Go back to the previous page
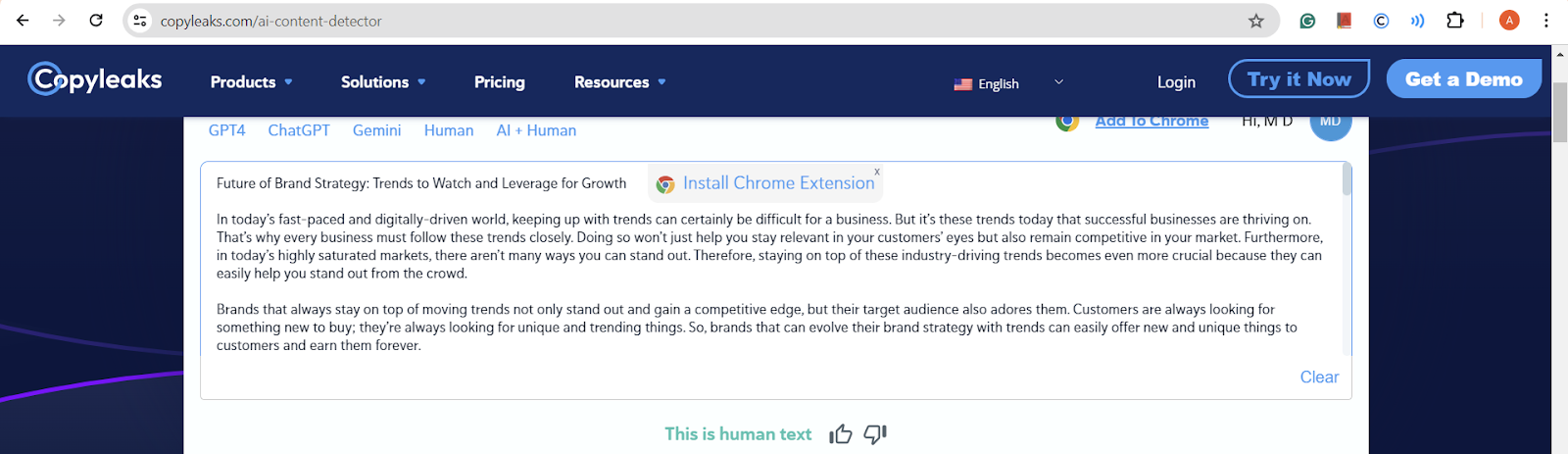 [x=23, y=20]
